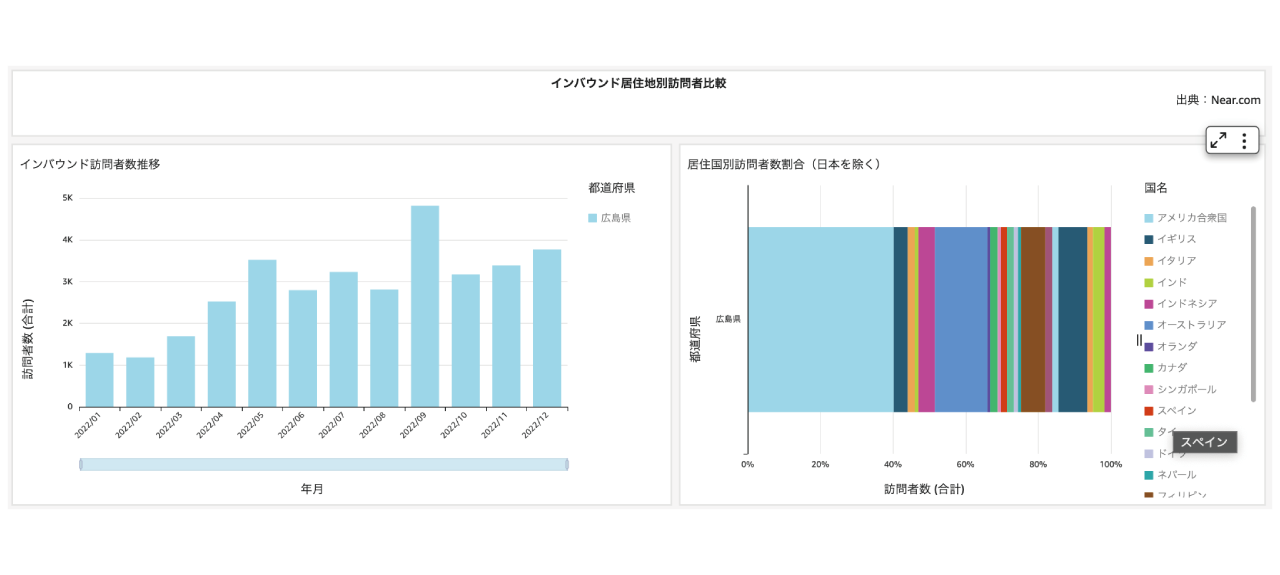Click the left handle of the 年月 range slider
The image size is (1280, 575).
click(81, 464)
